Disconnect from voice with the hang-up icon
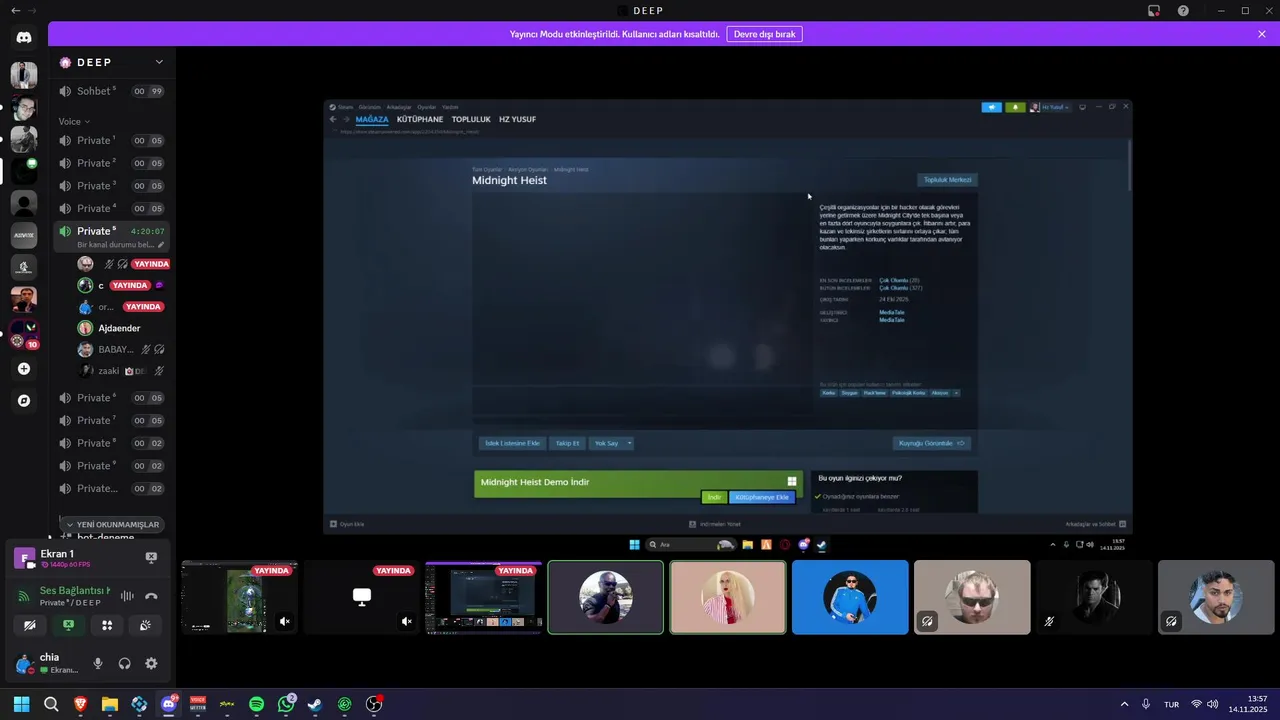1280x720 pixels. point(151,596)
